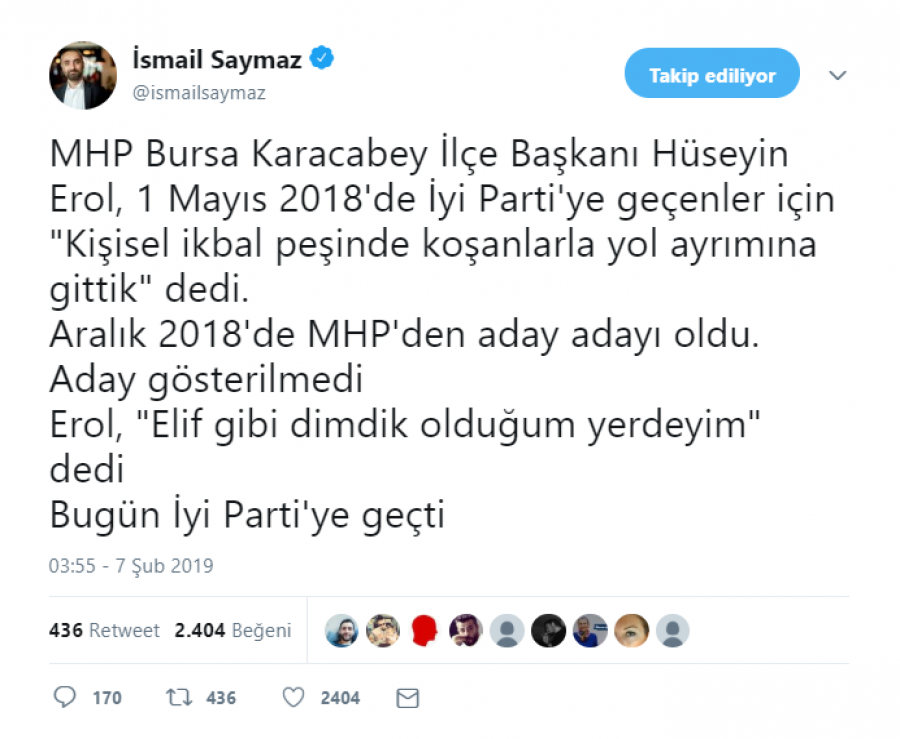Send tweet via envelope message icon
The image size is (900, 739).
pyautogui.click(x=408, y=698)
